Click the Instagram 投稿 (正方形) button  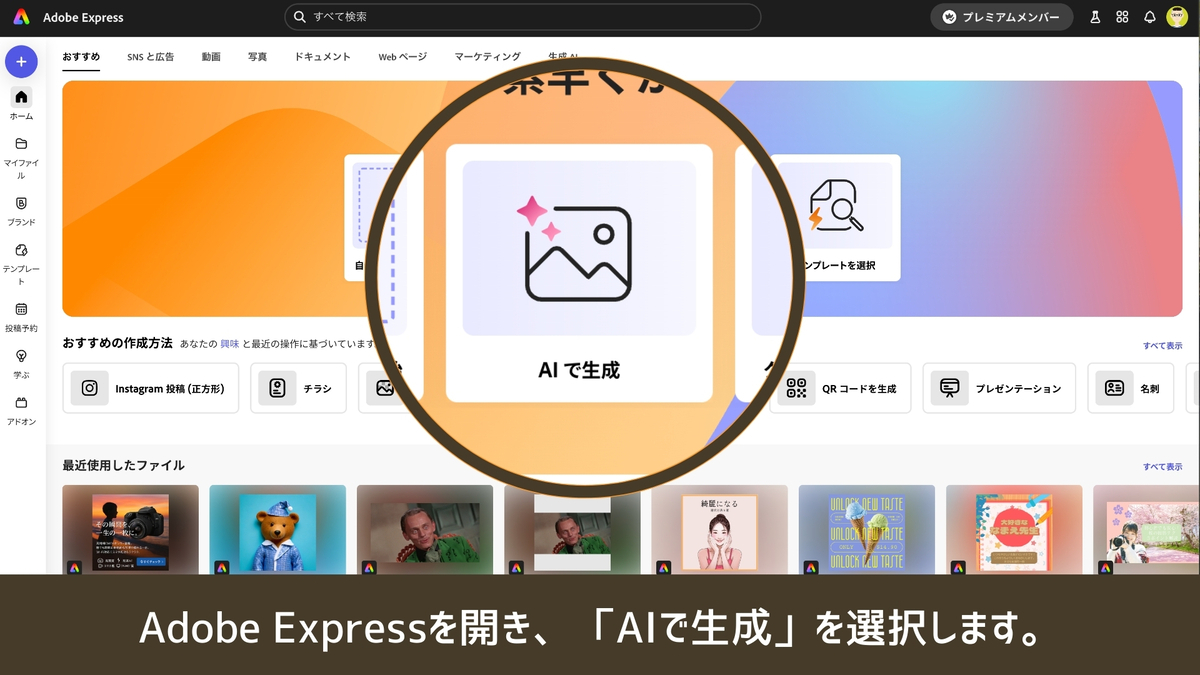(150, 388)
